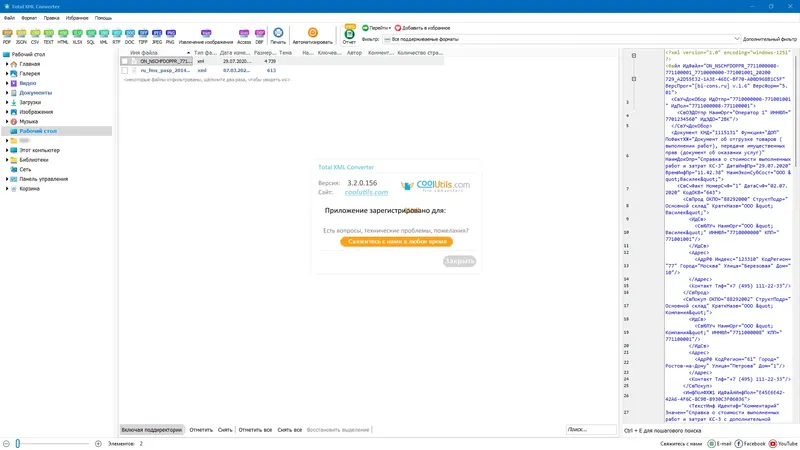Convert to JSON format

(21, 36)
